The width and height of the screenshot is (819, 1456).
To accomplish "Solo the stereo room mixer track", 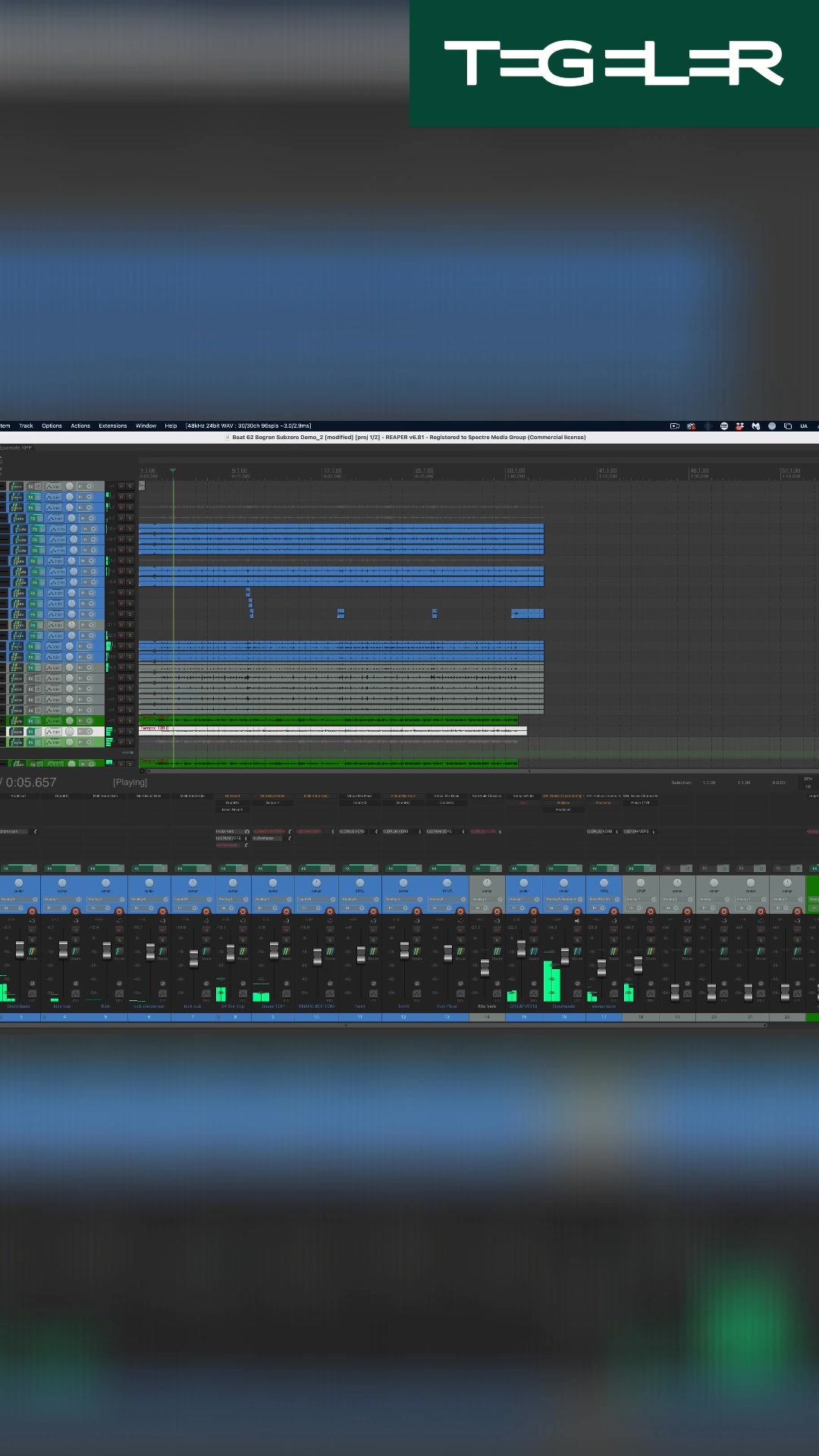I will (x=613, y=940).
